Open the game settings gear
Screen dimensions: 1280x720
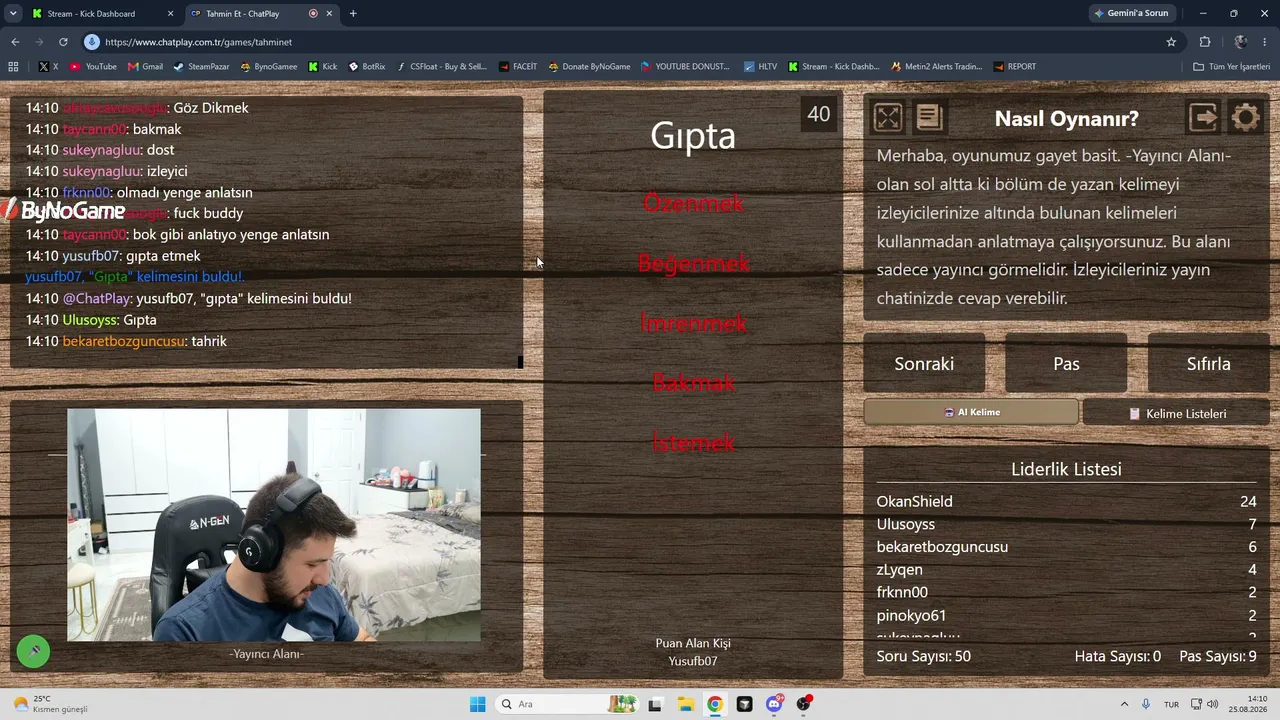pos(1245,118)
